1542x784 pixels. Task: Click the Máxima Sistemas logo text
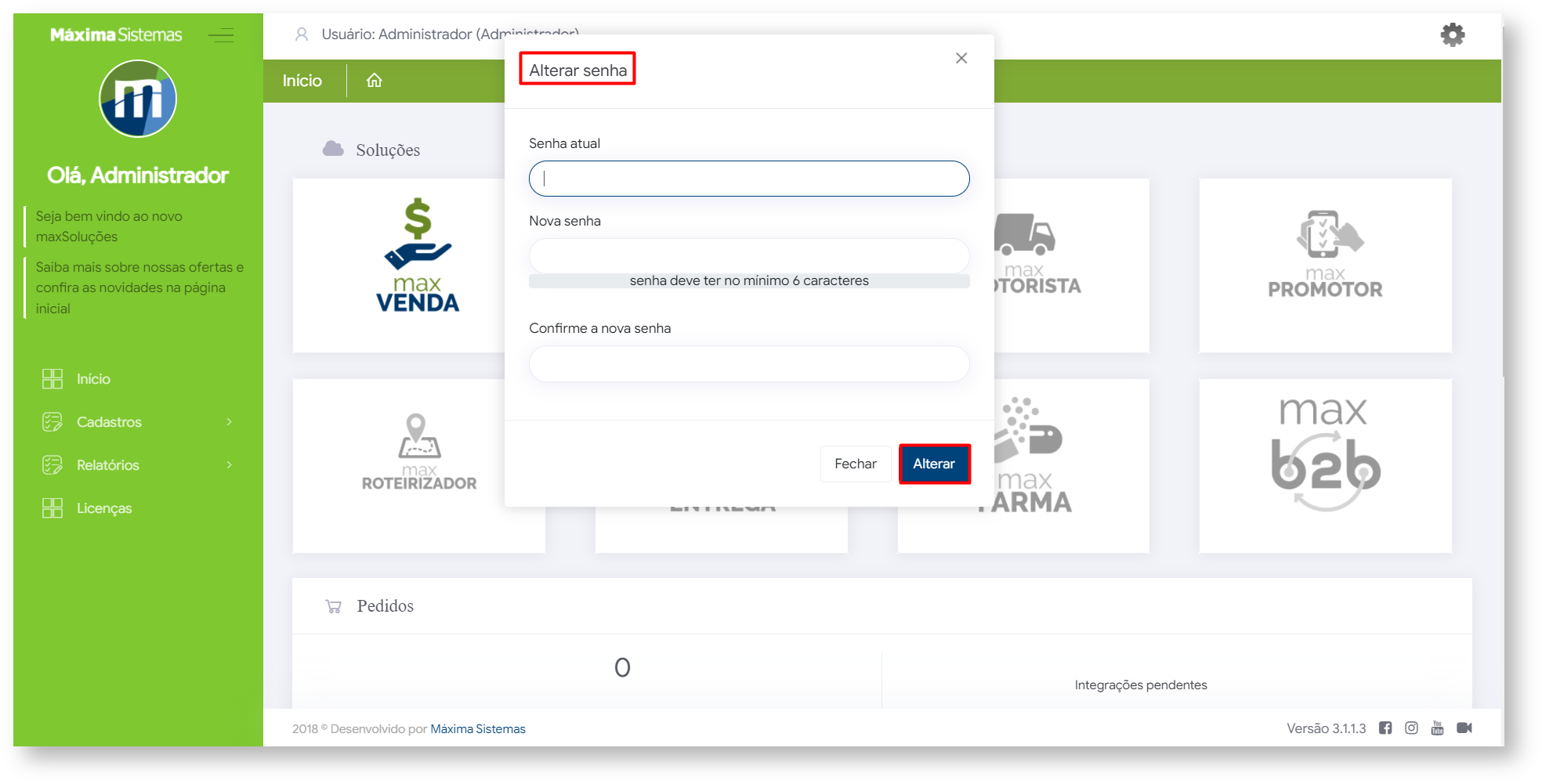click(116, 34)
